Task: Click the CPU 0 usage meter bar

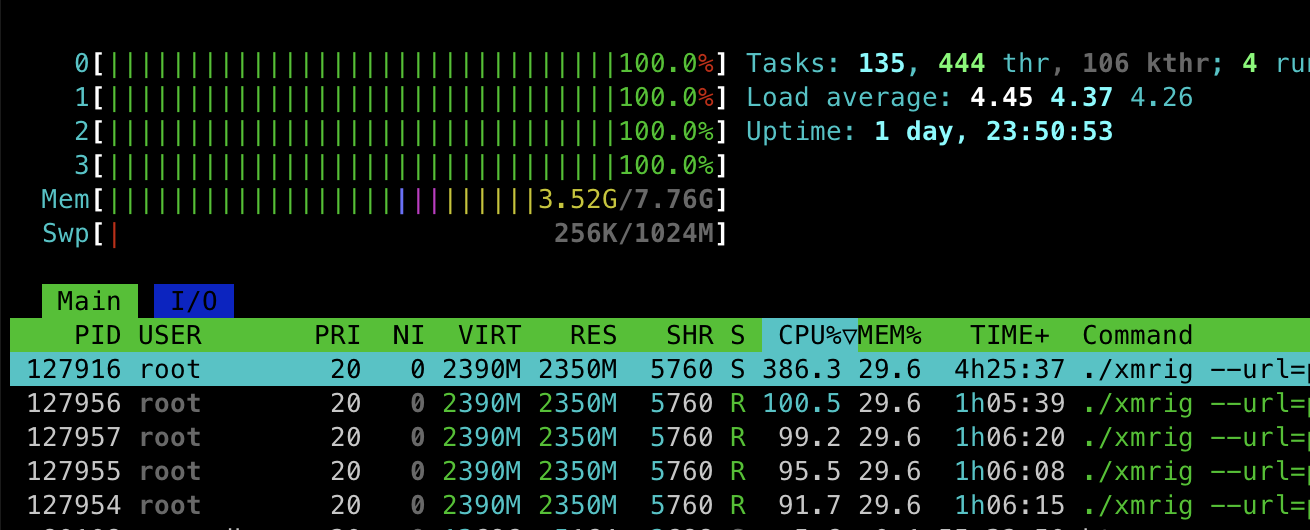Action: pyautogui.click(x=410, y=64)
